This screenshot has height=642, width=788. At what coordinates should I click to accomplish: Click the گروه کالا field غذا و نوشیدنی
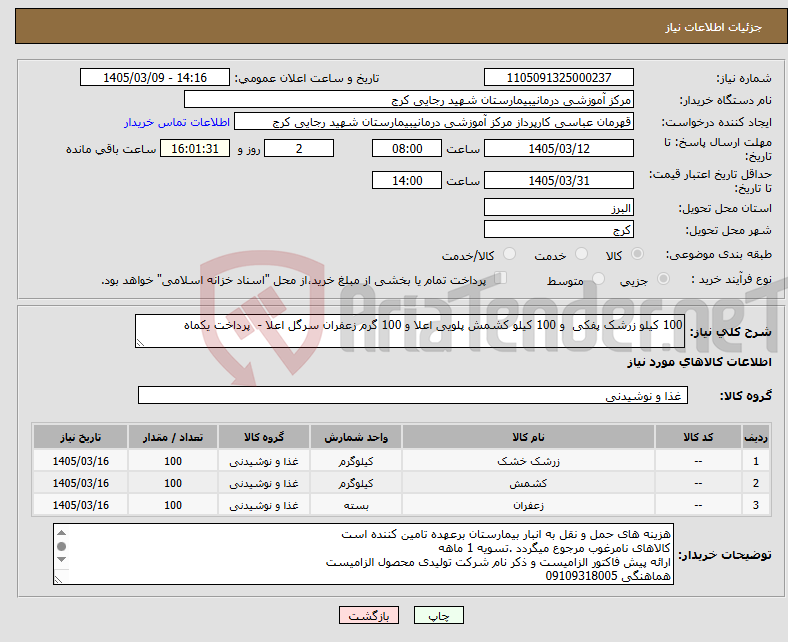pos(413,395)
